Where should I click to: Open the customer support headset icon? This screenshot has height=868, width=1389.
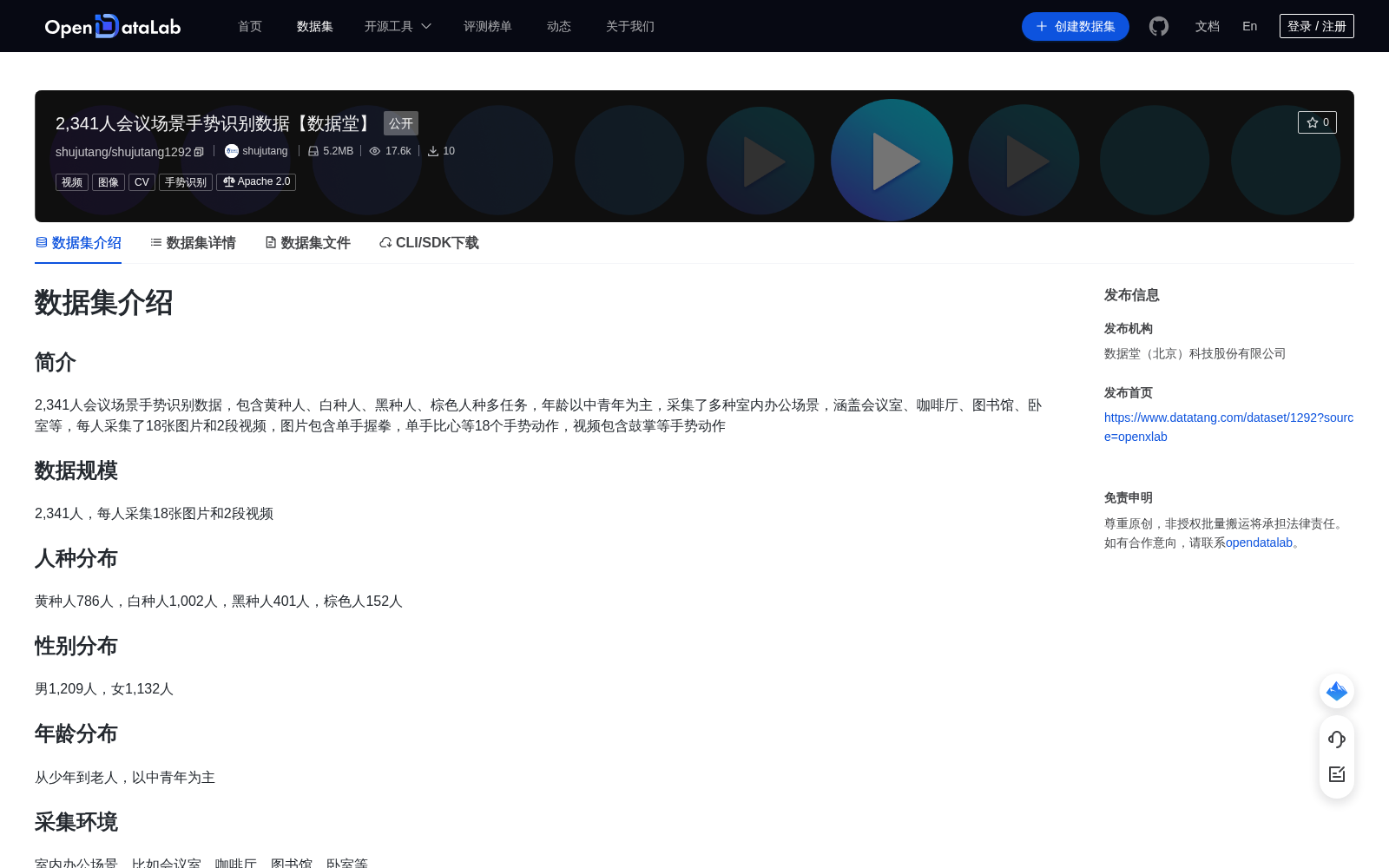coord(1337,740)
